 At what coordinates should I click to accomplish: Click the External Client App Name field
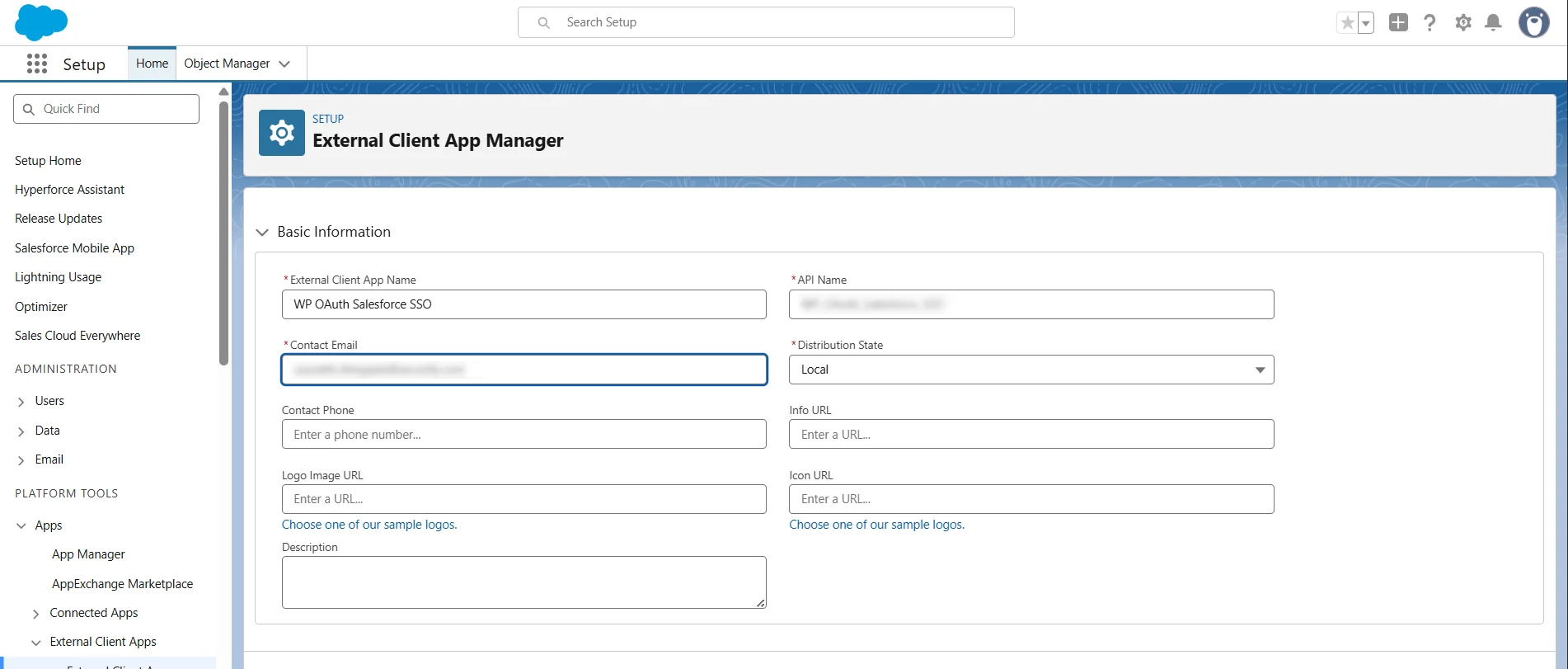point(523,304)
